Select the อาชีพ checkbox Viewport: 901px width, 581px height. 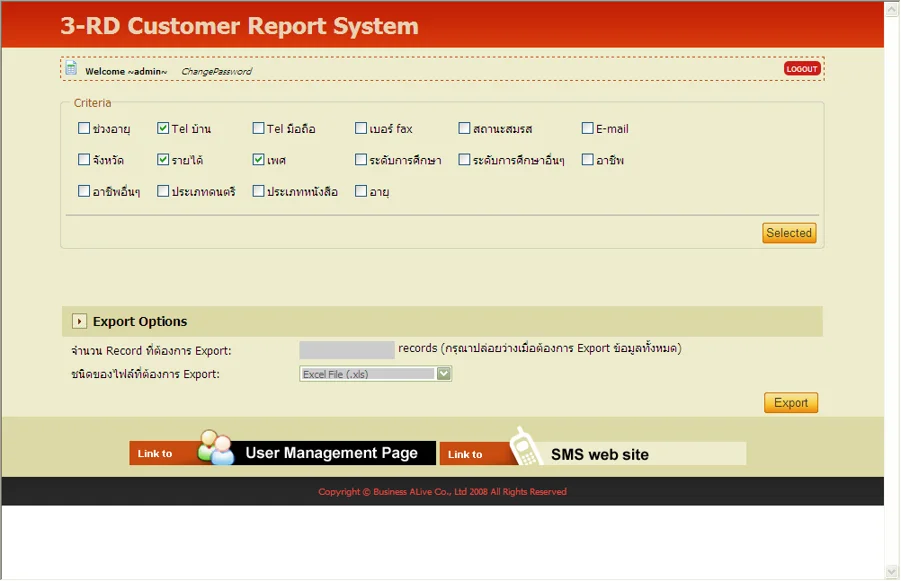pos(588,159)
